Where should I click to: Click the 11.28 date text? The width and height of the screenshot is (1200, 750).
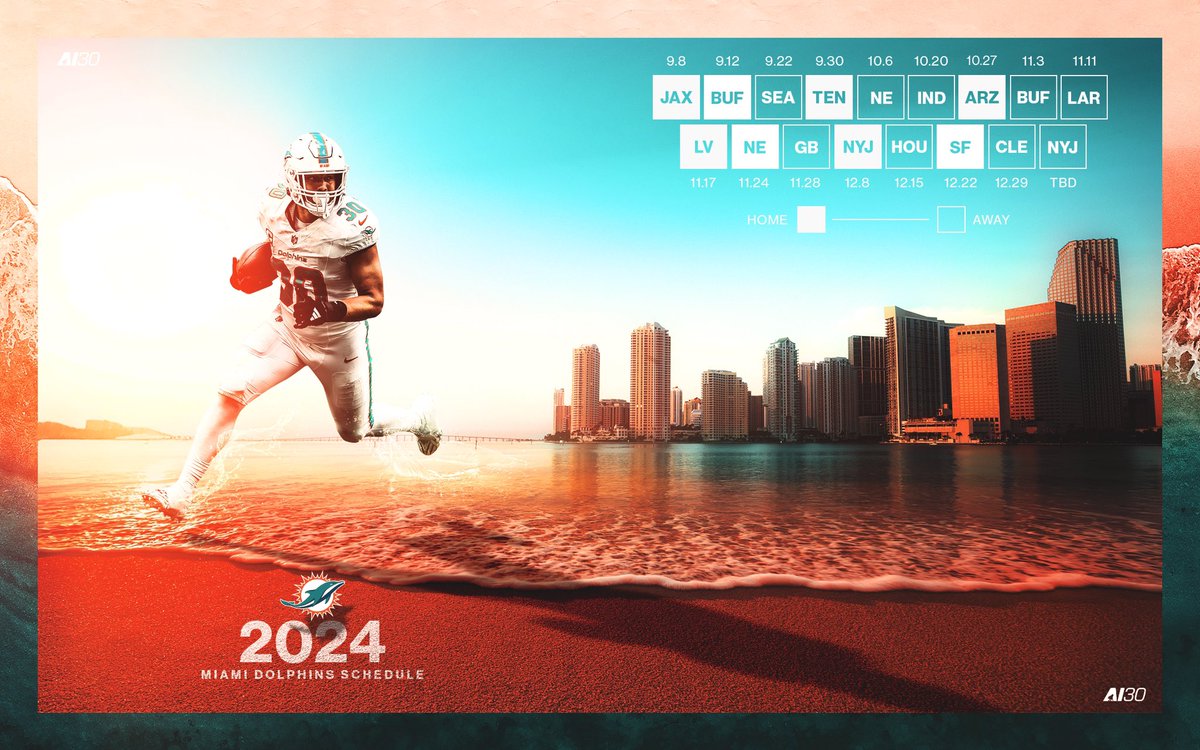806,183
